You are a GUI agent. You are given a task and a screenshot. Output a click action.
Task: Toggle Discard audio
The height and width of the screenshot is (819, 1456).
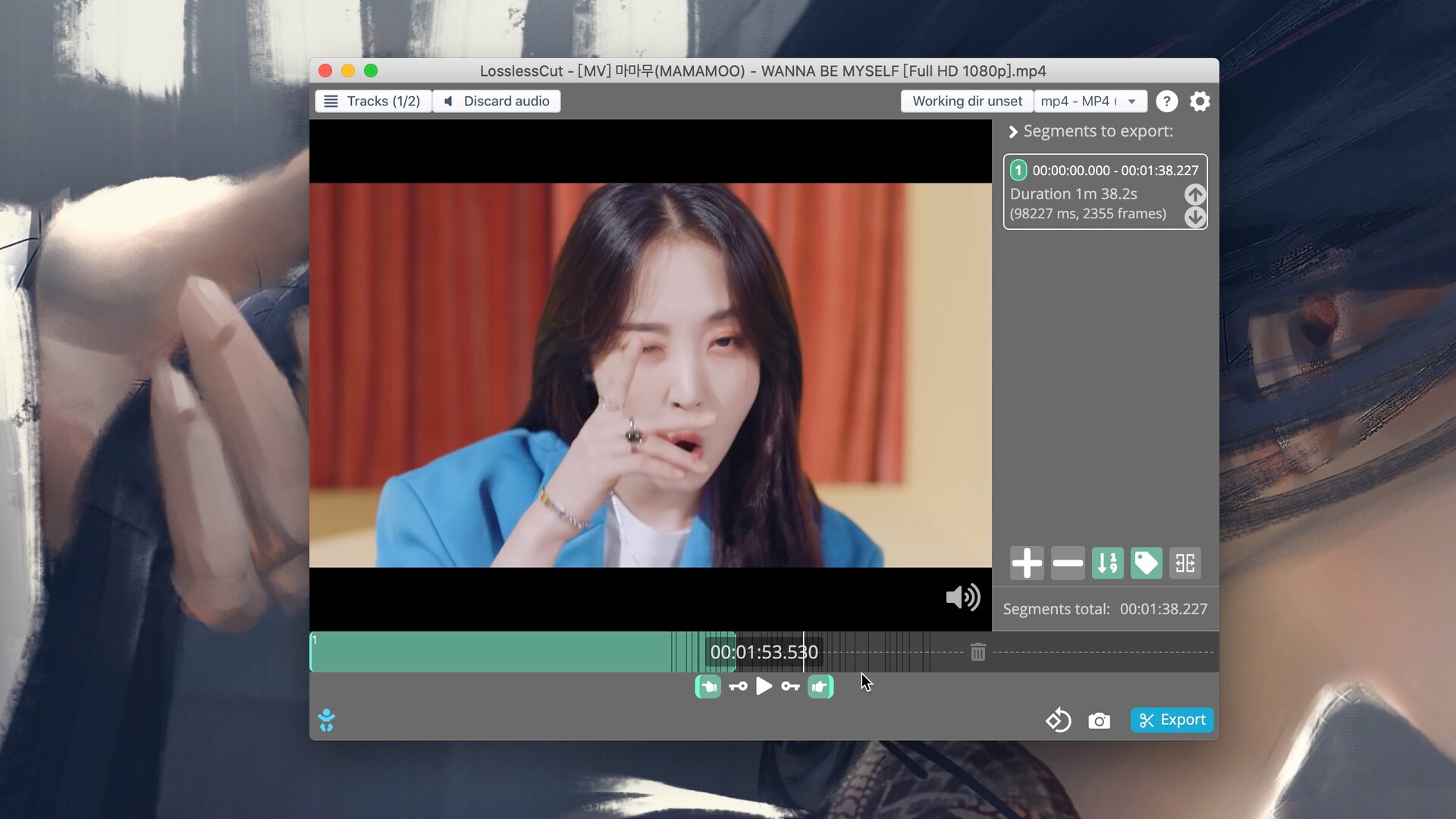point(497,101)
